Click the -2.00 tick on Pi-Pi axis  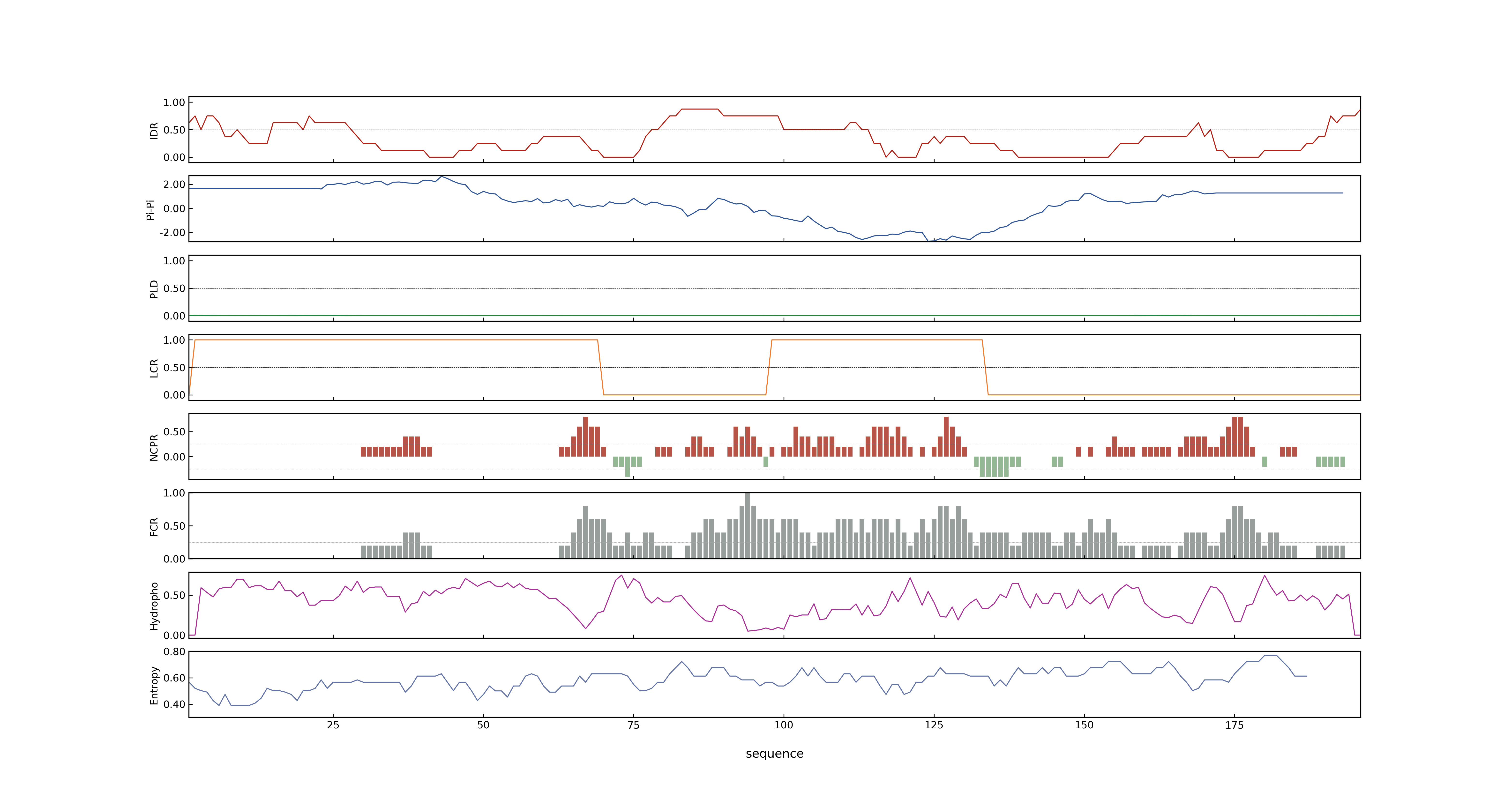point(172,232)
